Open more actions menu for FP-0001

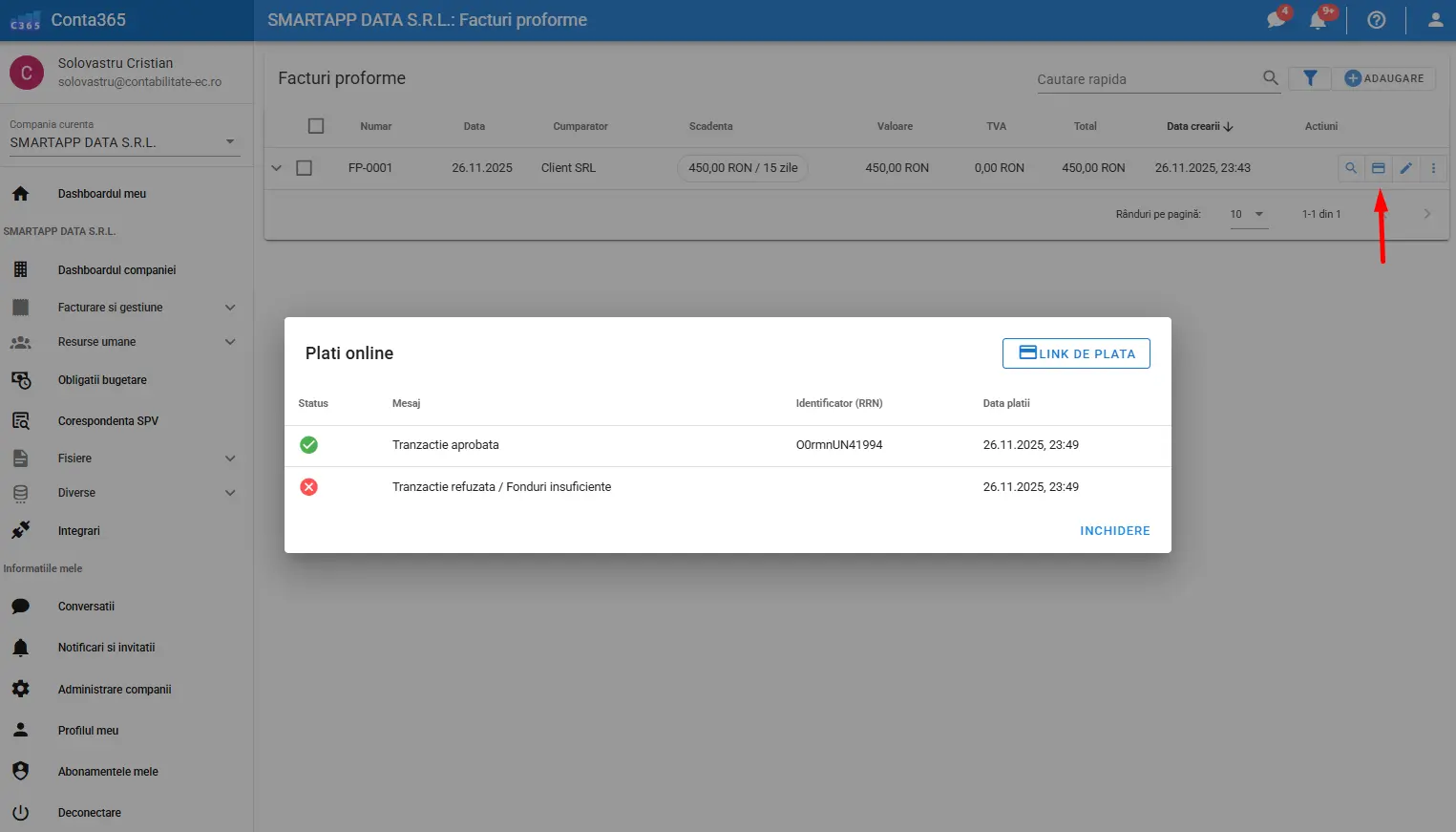pos(1432,168)
